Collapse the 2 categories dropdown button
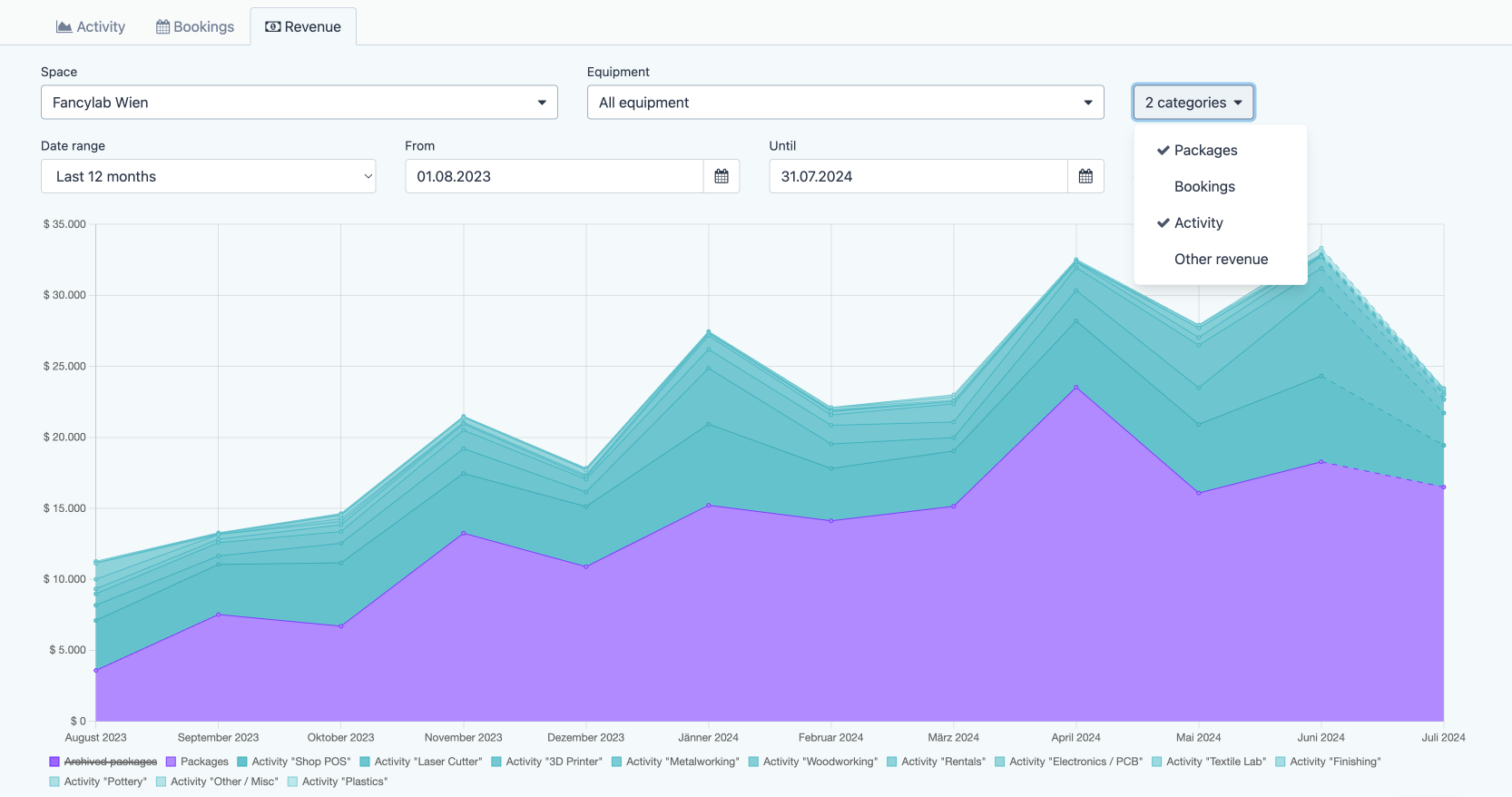1512x797 pixels. 1193,103
